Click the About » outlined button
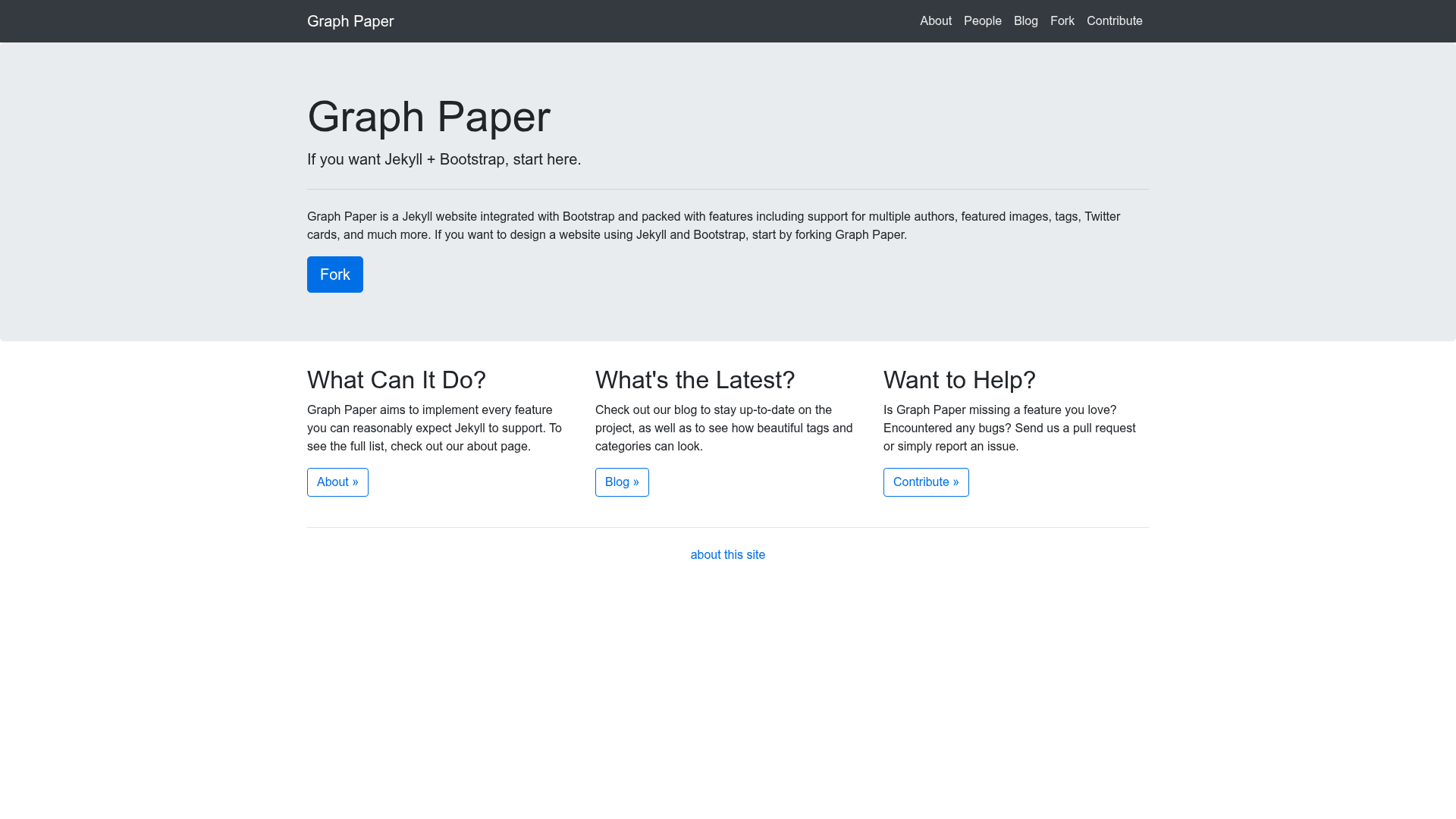The height and width of the screenshot is (819, 1456). [x=337, y=482]
